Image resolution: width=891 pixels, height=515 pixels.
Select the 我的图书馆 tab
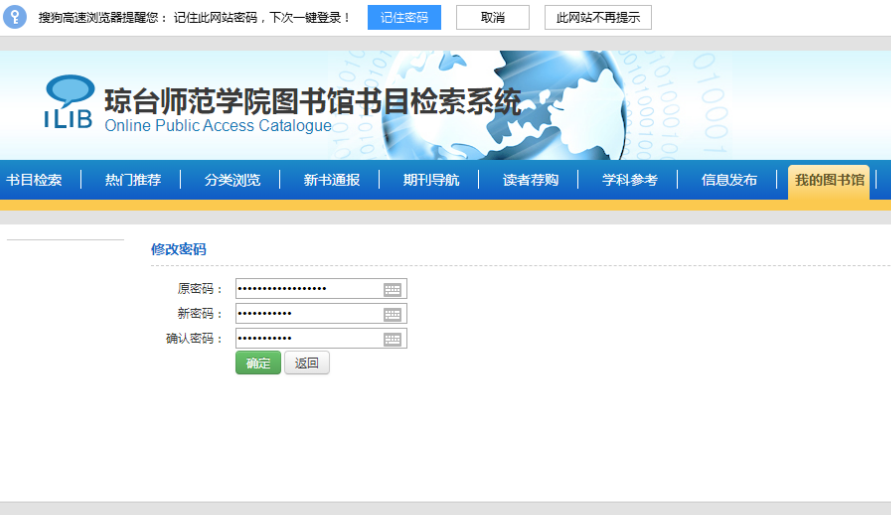coord(829,180)
